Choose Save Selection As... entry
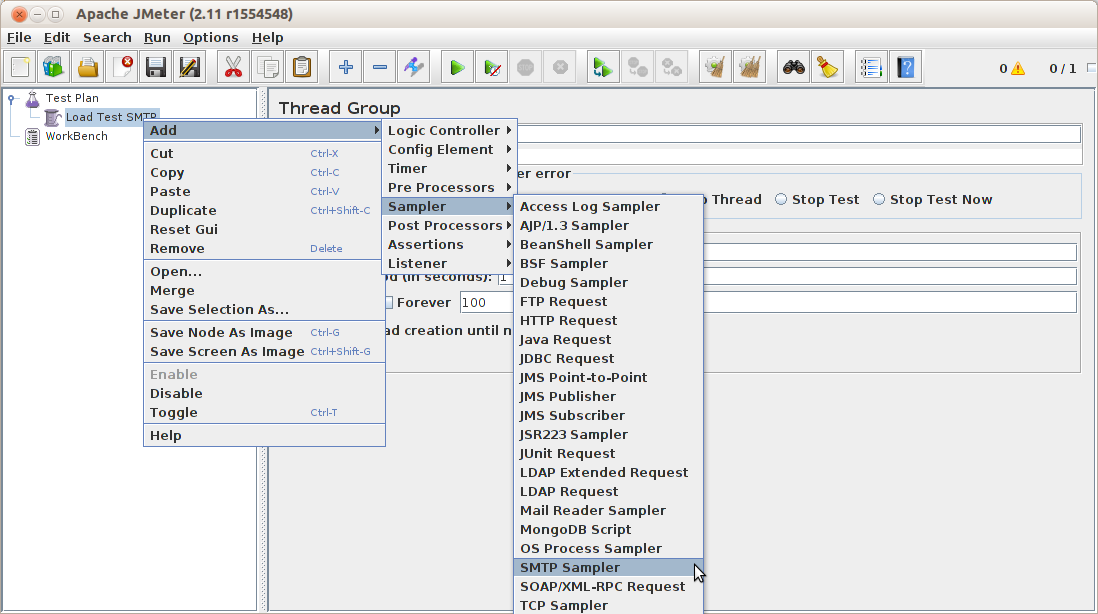Viewport: 1098px width, 614px height. click(264, 309)
